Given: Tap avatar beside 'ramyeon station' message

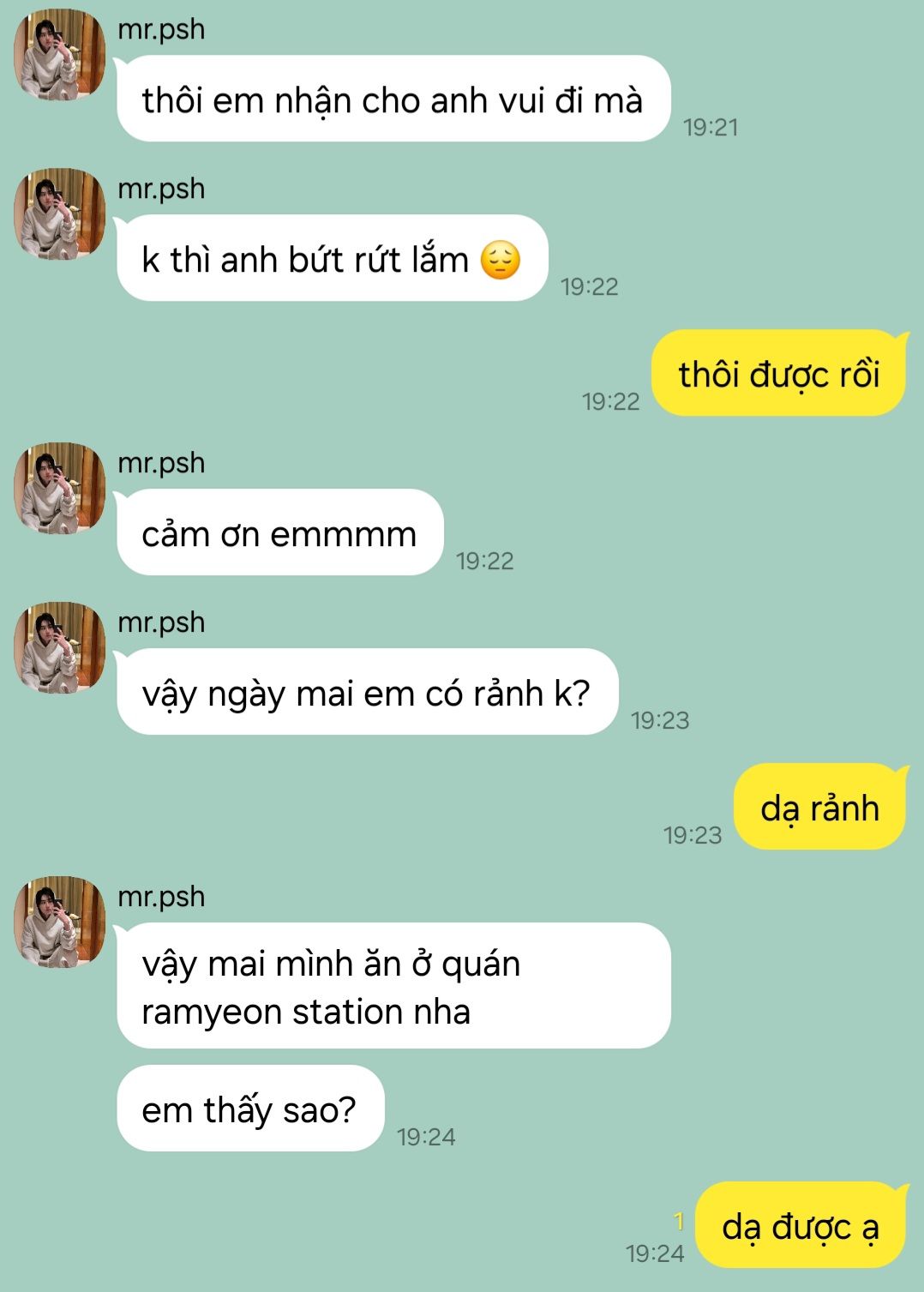Looking at the screenshot, I should [60, 922].
